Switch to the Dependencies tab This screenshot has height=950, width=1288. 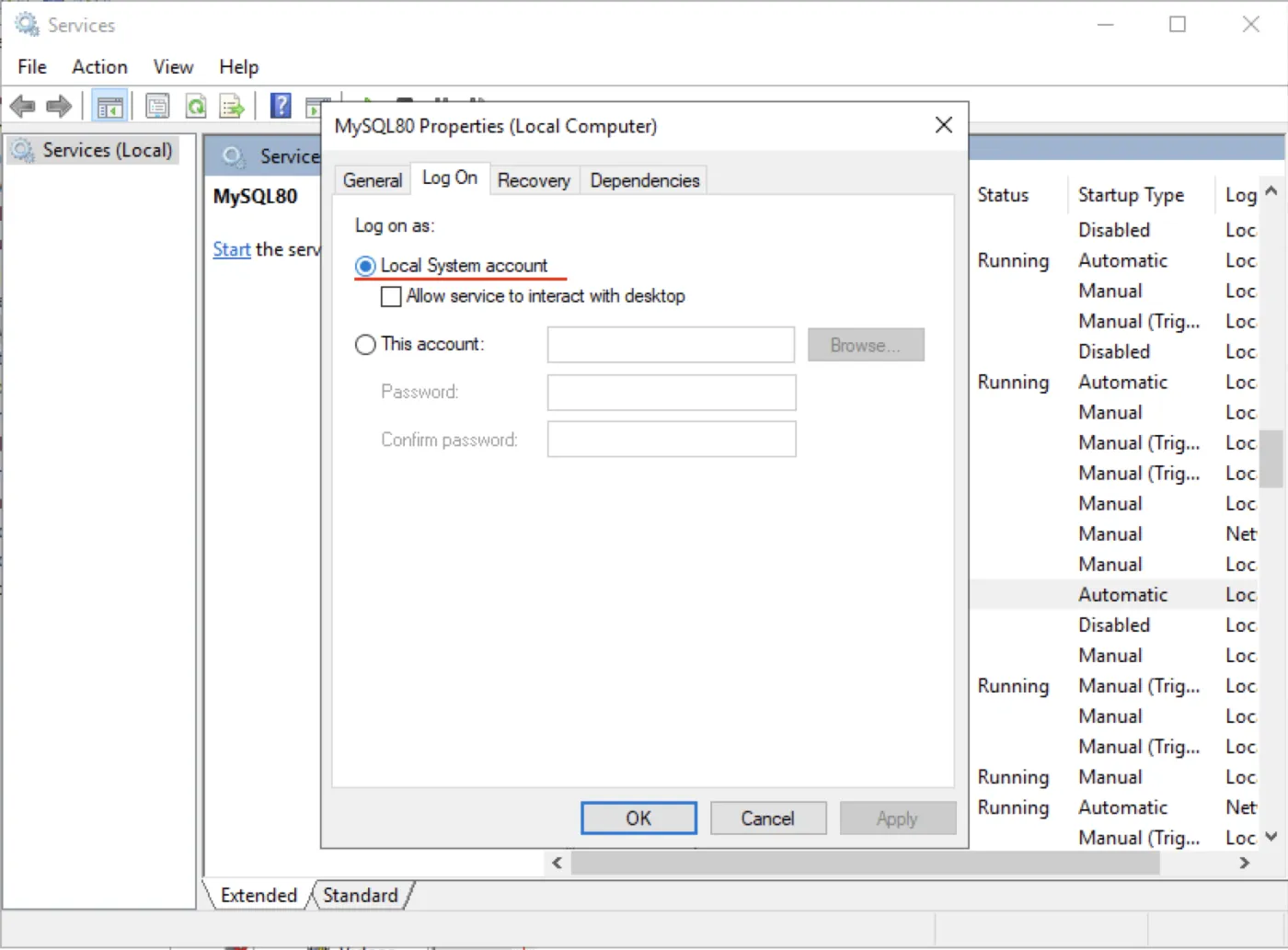tap(645, 180)
